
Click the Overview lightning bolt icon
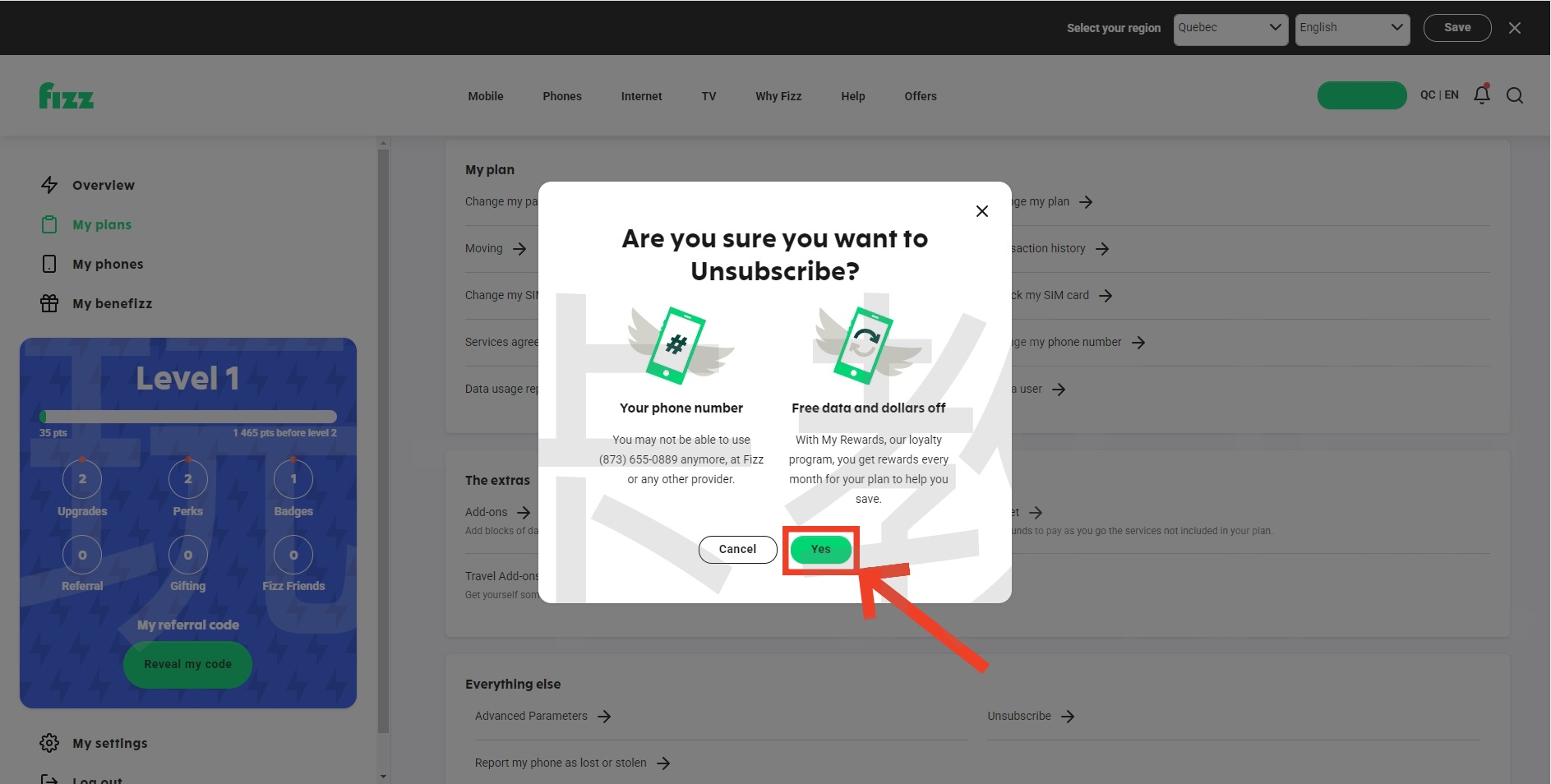pyautogui.click(x=49, y=185)
